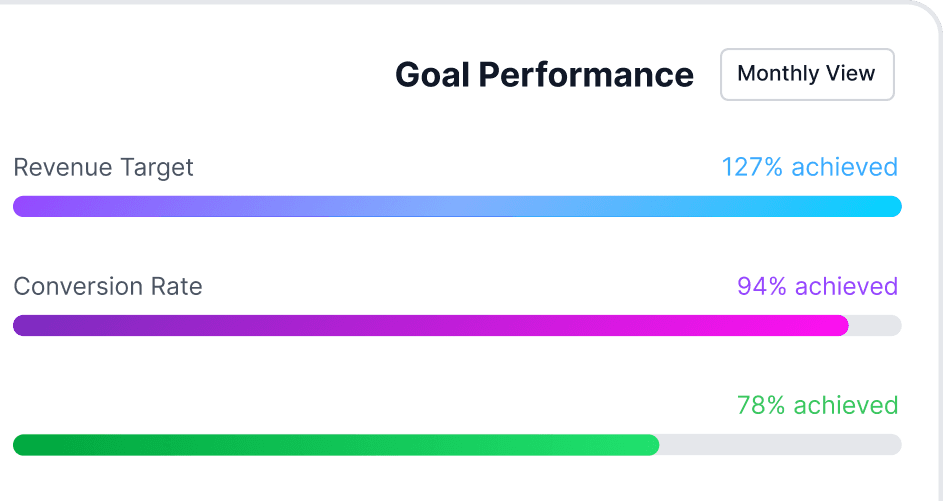Click the Conversion Rate label

[108, 287]
